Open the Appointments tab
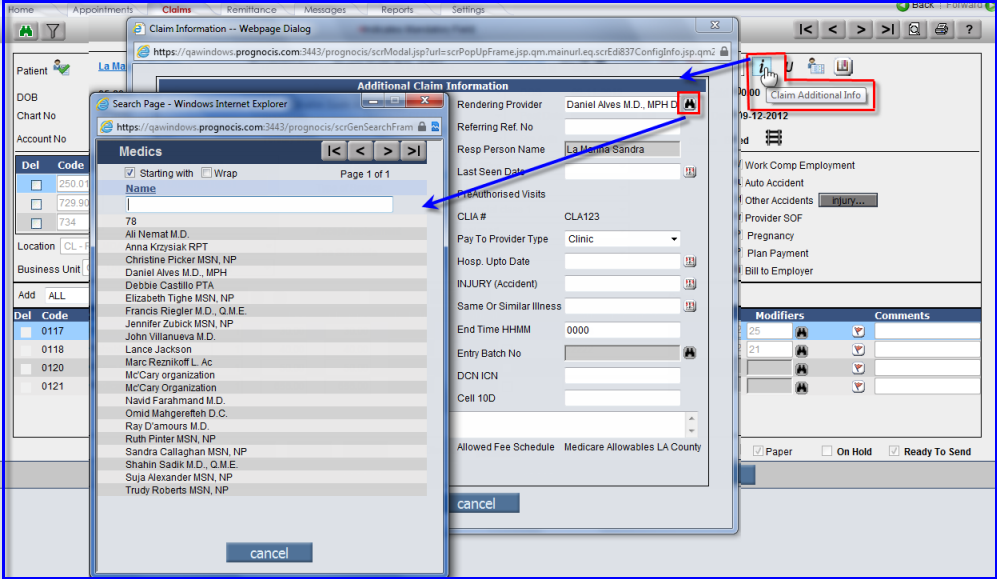 click(x=102, y=10)
